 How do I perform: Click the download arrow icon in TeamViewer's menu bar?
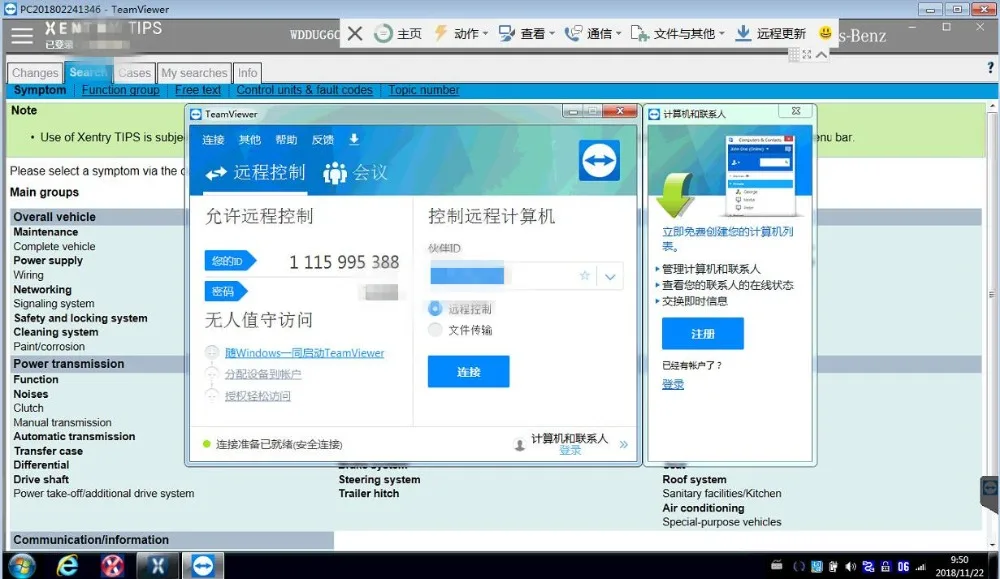click(x=354, y=139)
